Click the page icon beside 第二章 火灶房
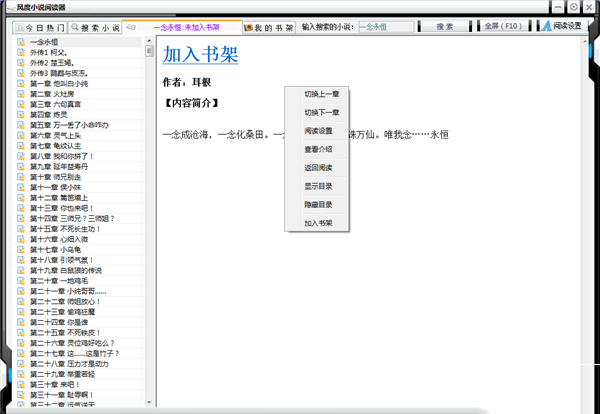Screen dimensions: 600x414 coord(21,94)
